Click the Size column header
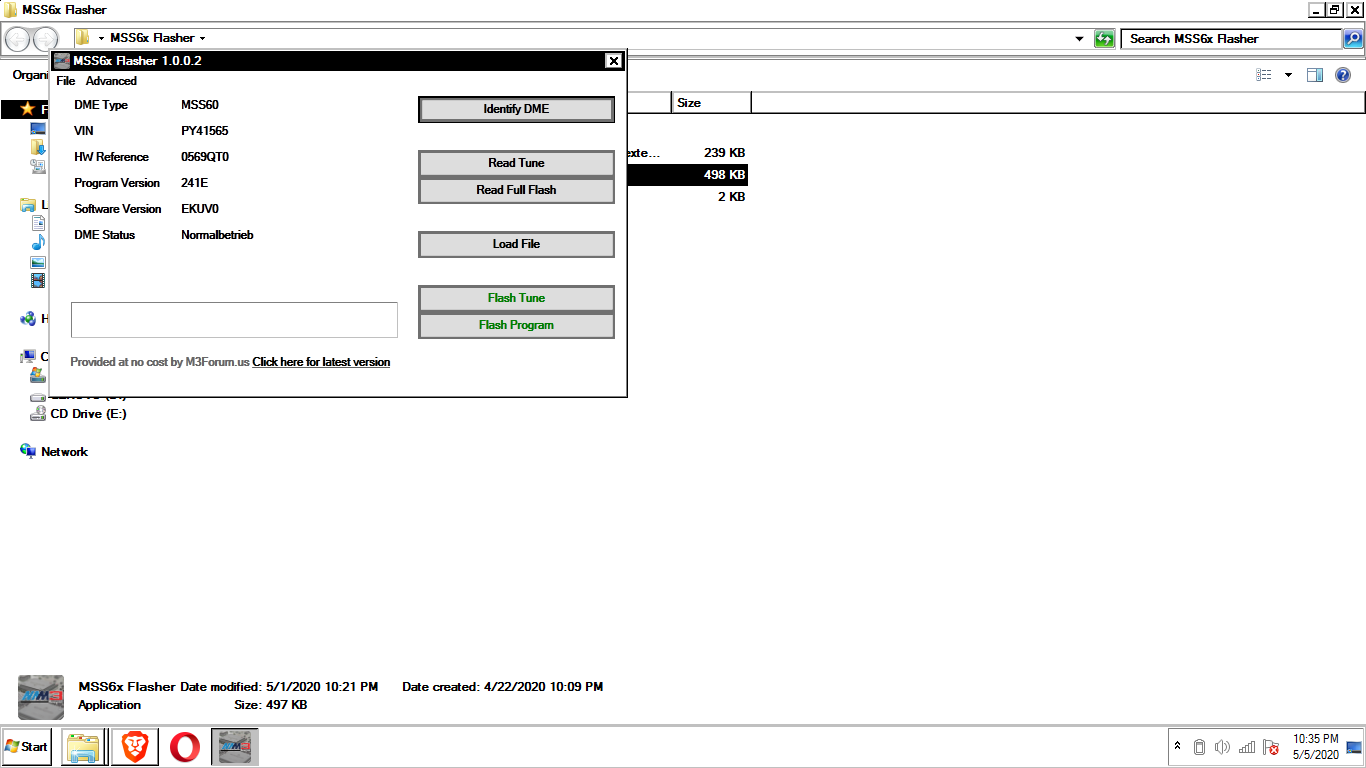The height and width of the screenshot is (768, 1366). pos(711,103)
